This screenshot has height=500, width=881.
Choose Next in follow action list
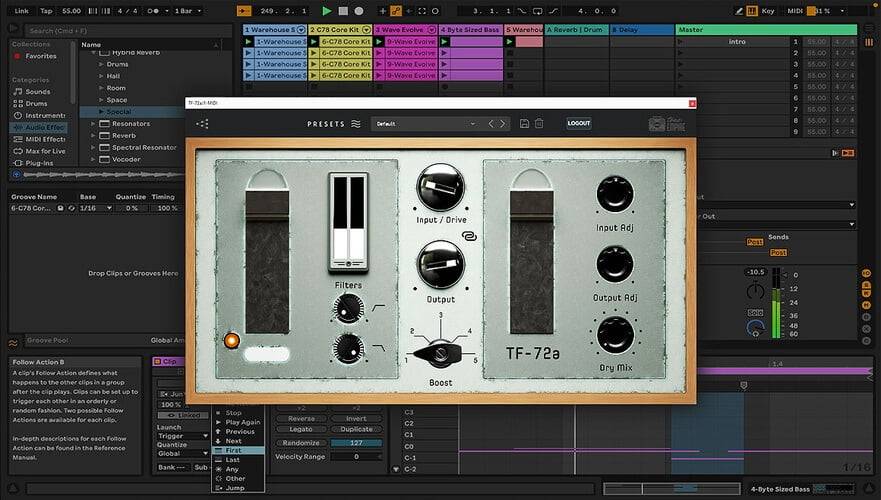click(x=238, y=441)
